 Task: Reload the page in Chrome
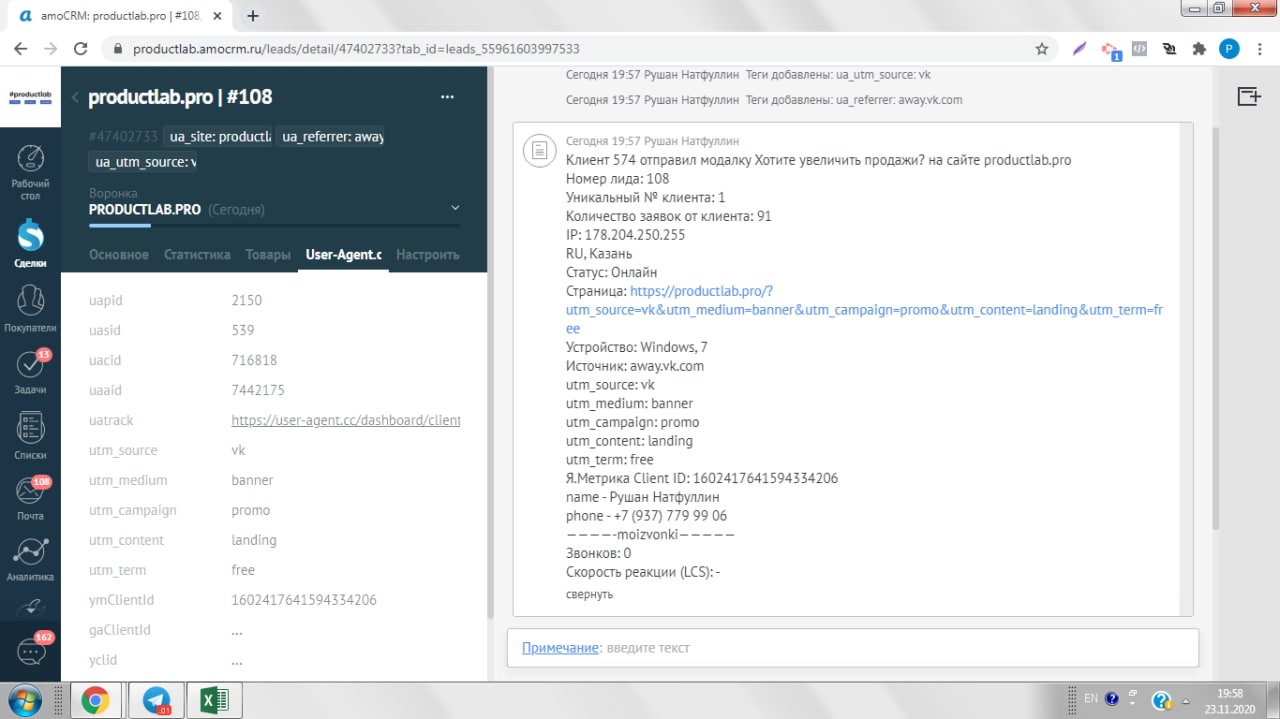(81, 48)
